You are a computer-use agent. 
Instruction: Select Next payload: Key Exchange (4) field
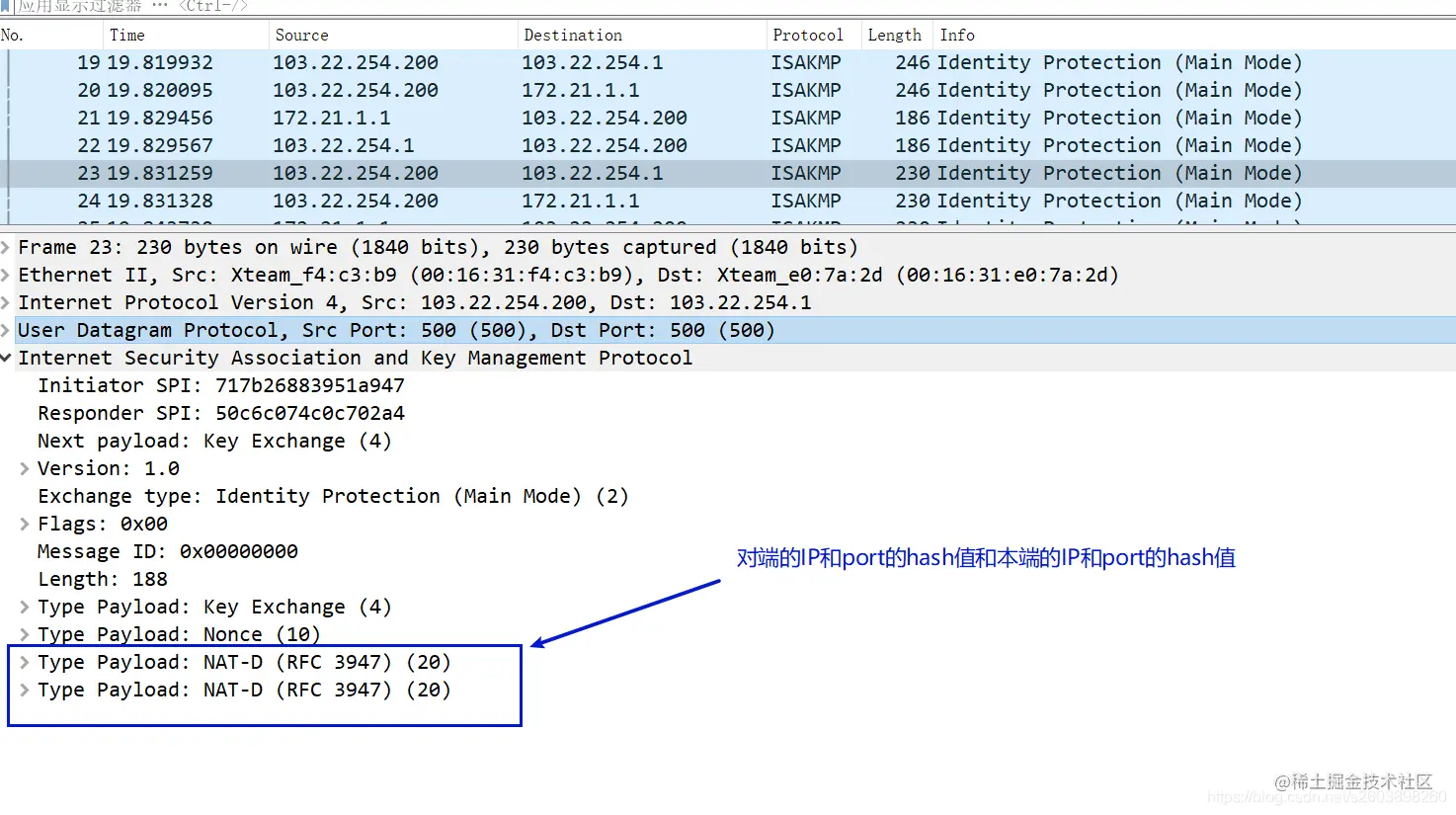214,441
